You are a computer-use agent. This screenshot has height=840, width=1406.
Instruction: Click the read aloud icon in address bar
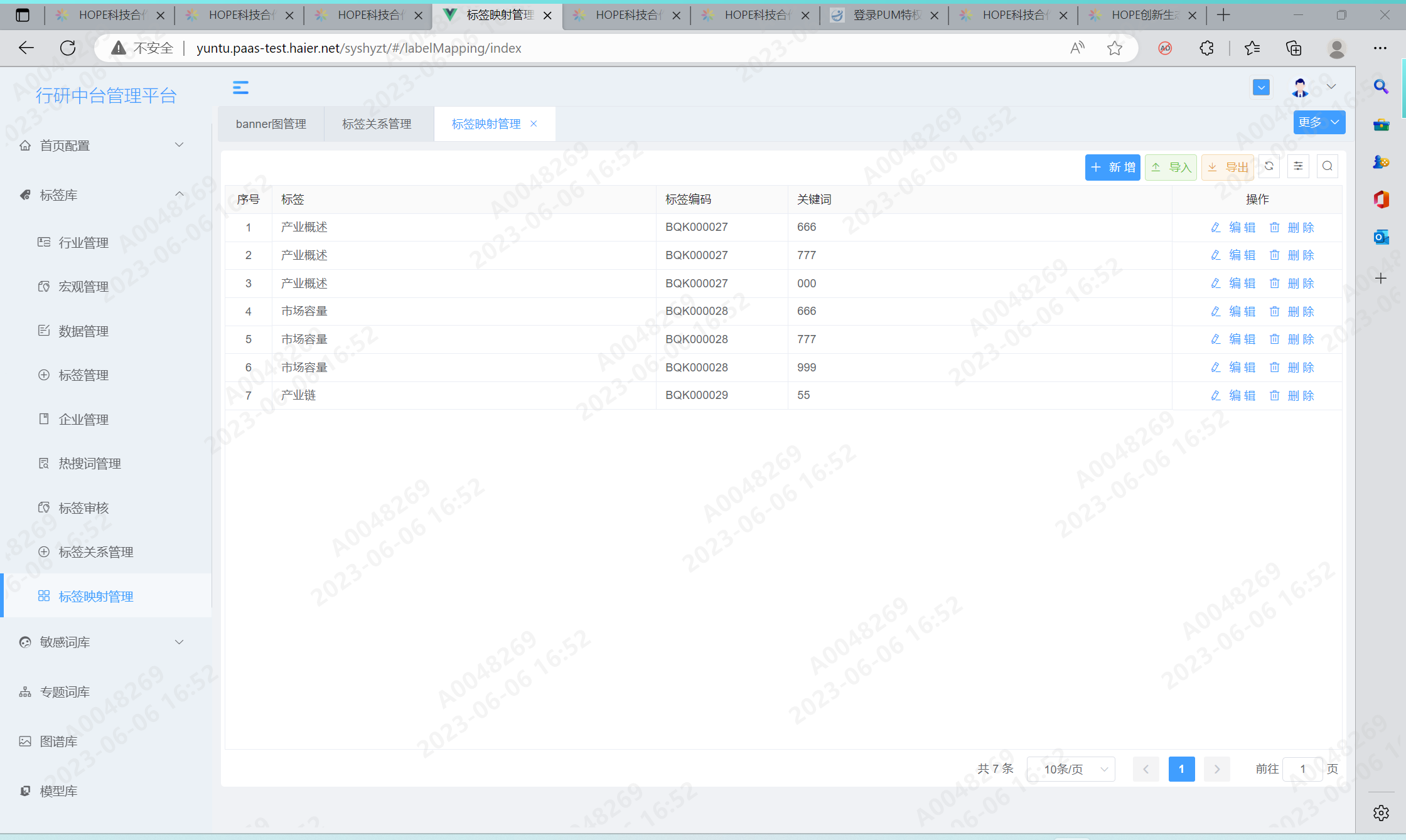pyautogui.click(x=1077, y=48)
